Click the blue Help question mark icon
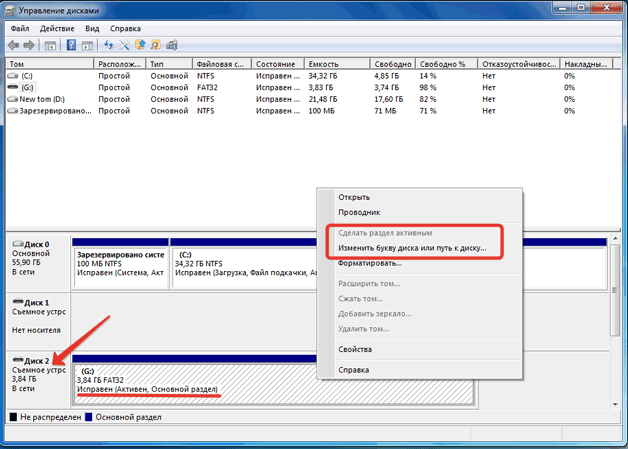Screen dimensions: 628x449 [x=72, y=46]
